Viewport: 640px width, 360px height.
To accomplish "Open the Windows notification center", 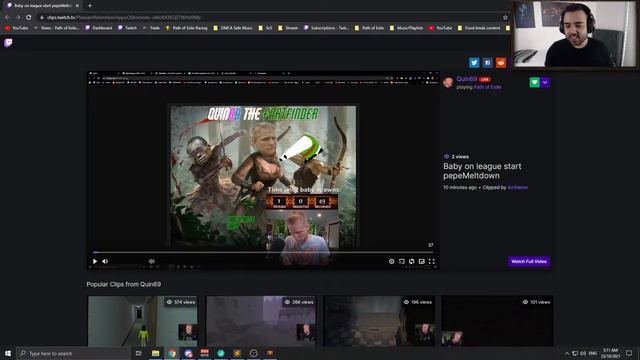I will point(629,353).
